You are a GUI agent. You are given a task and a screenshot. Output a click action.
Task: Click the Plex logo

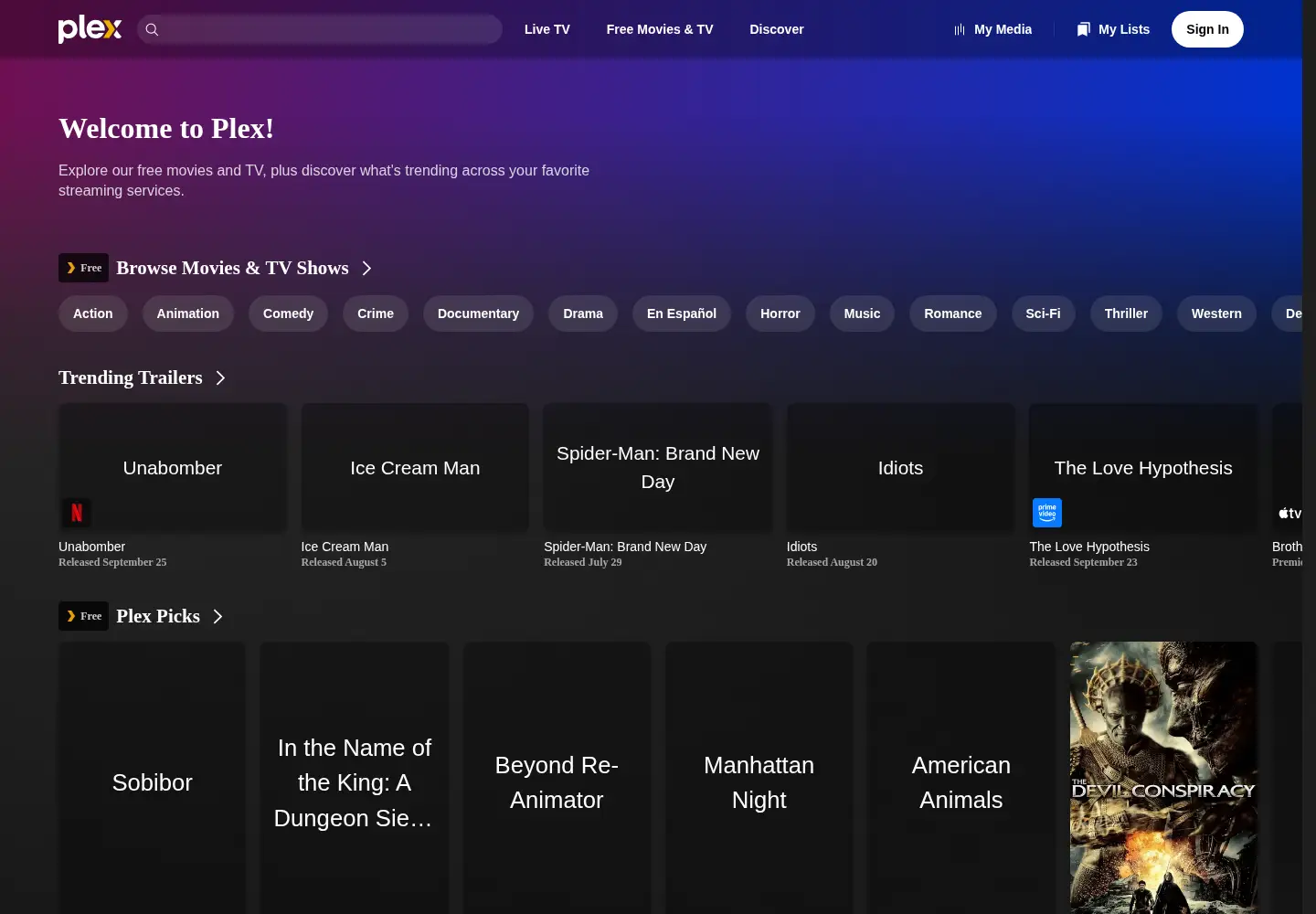(90, 29)
